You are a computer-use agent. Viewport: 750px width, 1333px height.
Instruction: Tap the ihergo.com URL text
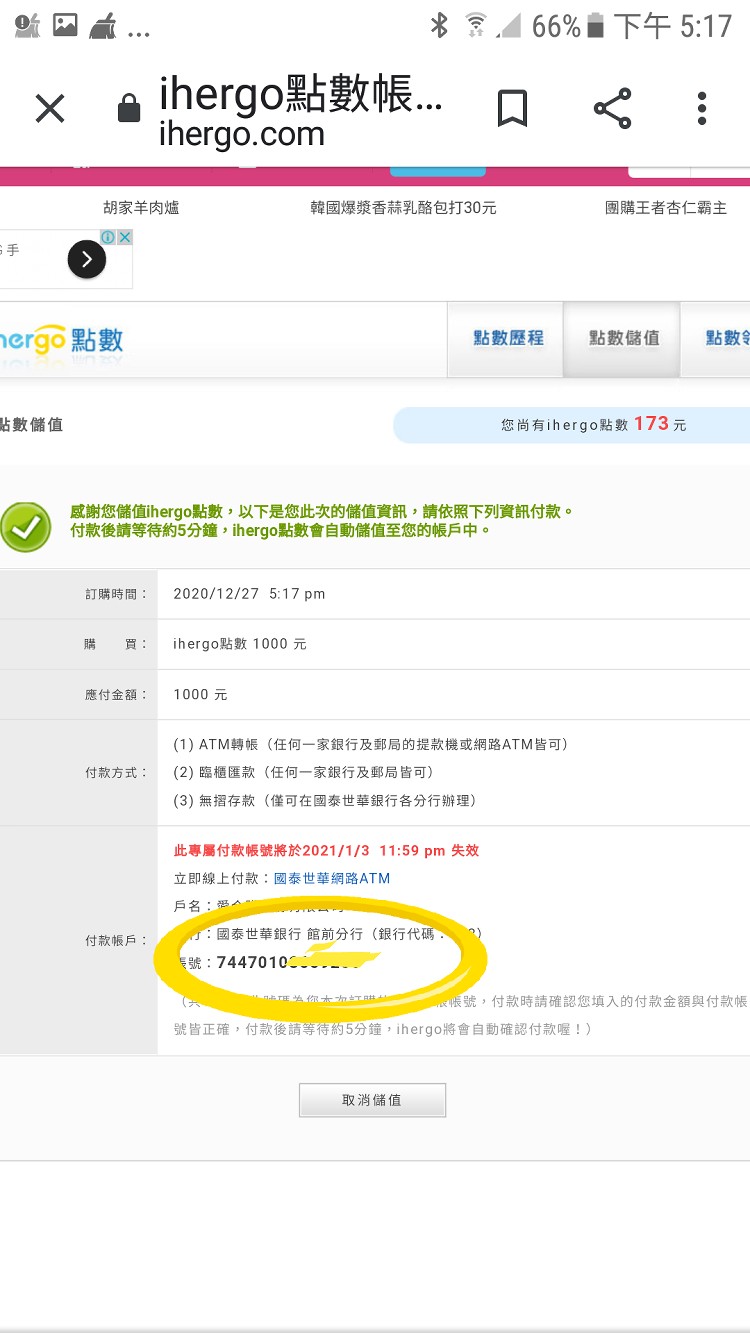(x=241, y=134)
